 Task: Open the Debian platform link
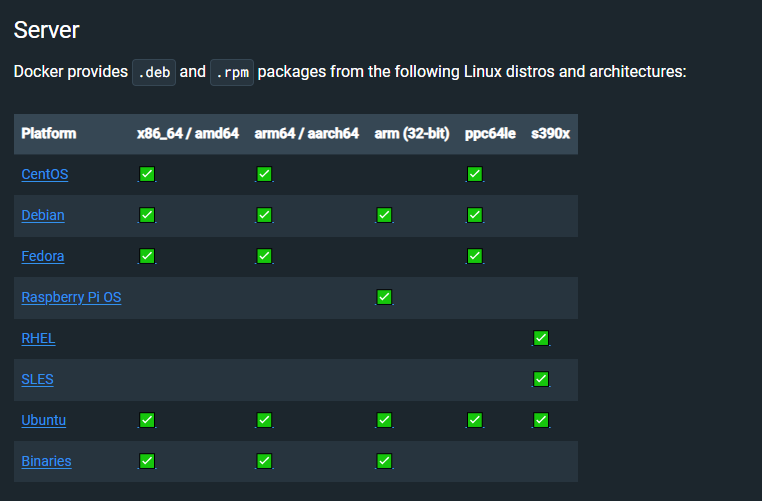(43, 215)
